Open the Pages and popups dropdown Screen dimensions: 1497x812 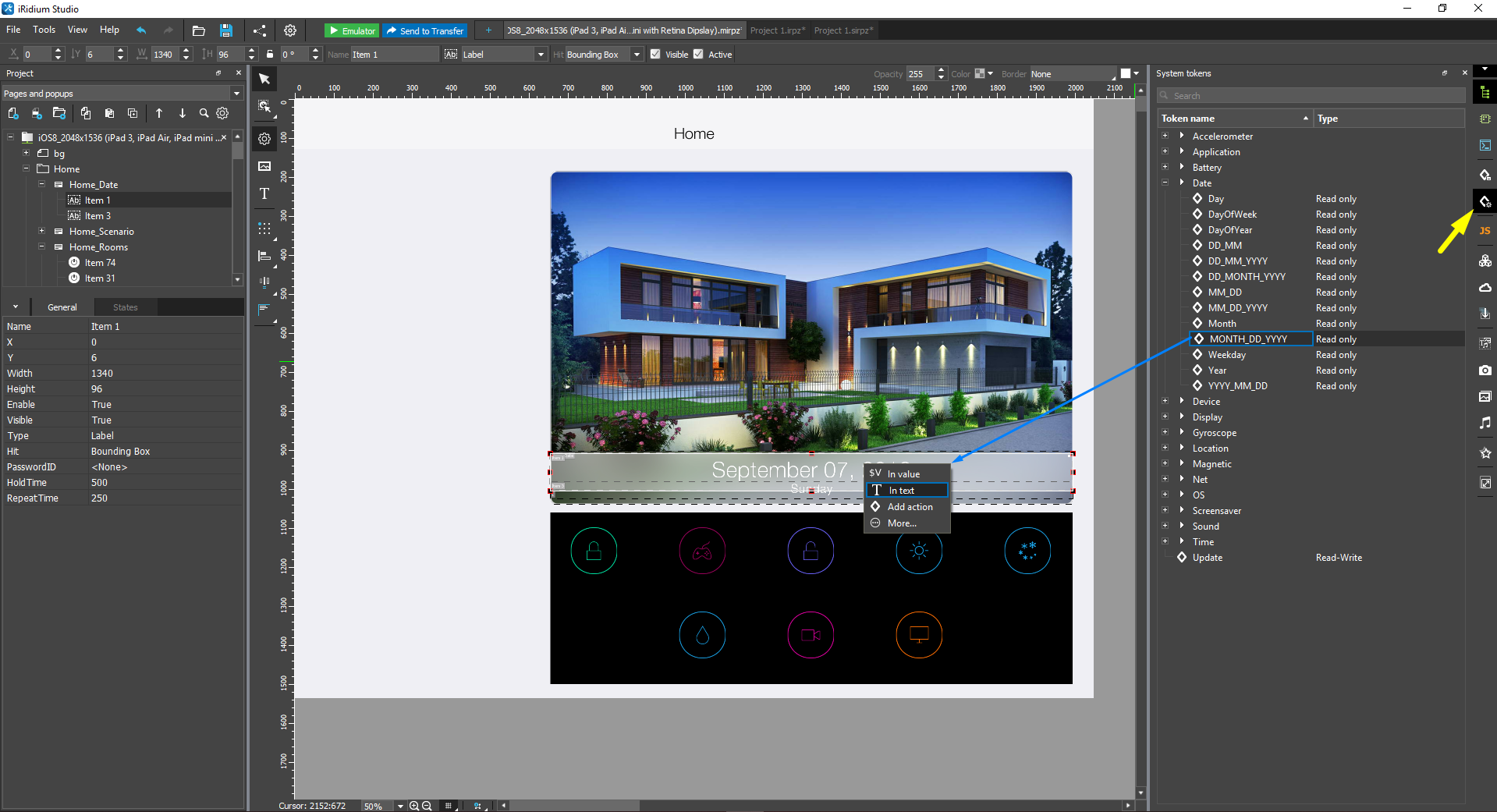click(236, 94)
